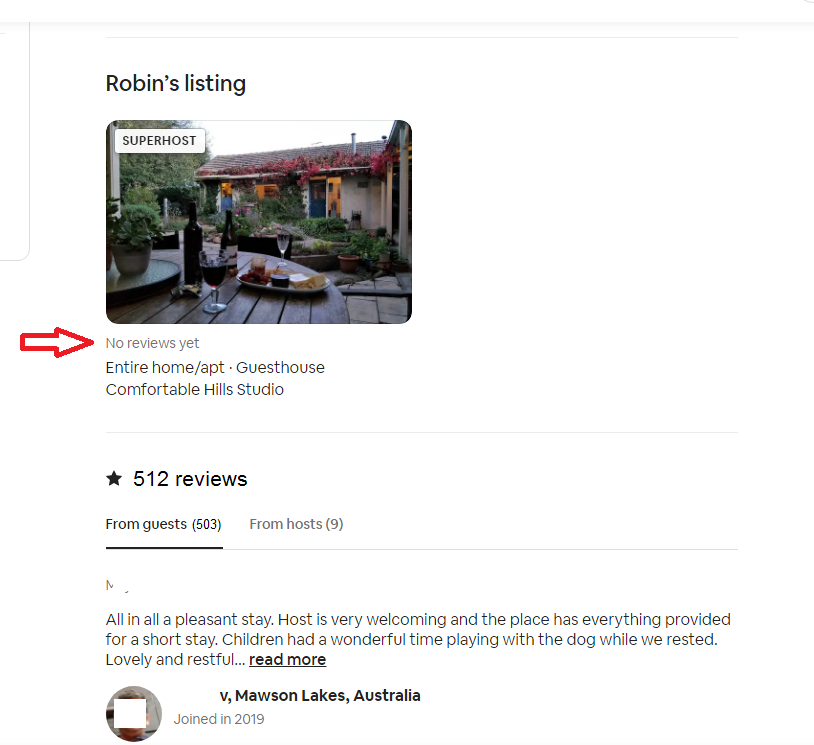Click the No reviews yet label
The image size is (814, 745).
point(152,343)
